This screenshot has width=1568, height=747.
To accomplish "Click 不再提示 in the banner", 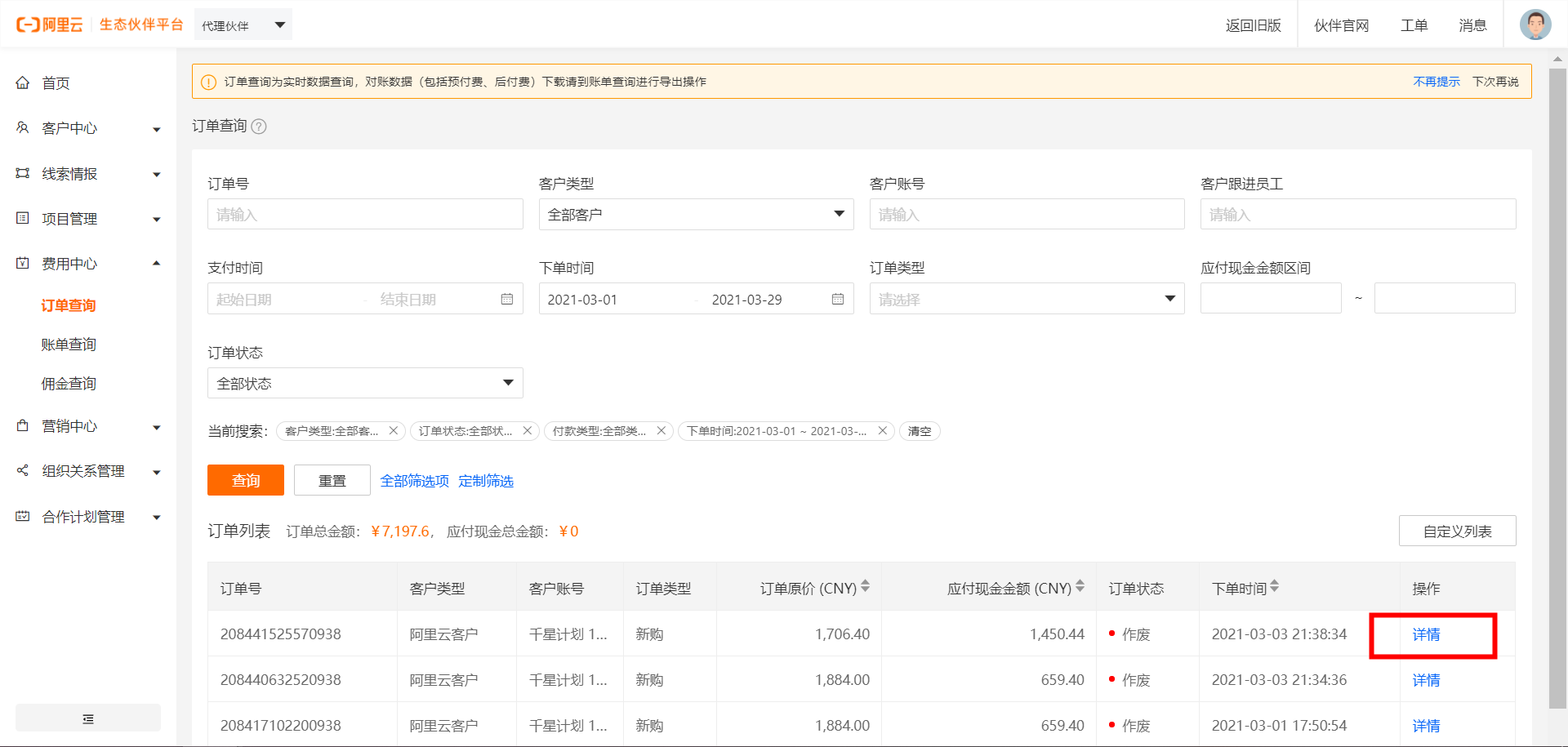I will coord(1437,82).
